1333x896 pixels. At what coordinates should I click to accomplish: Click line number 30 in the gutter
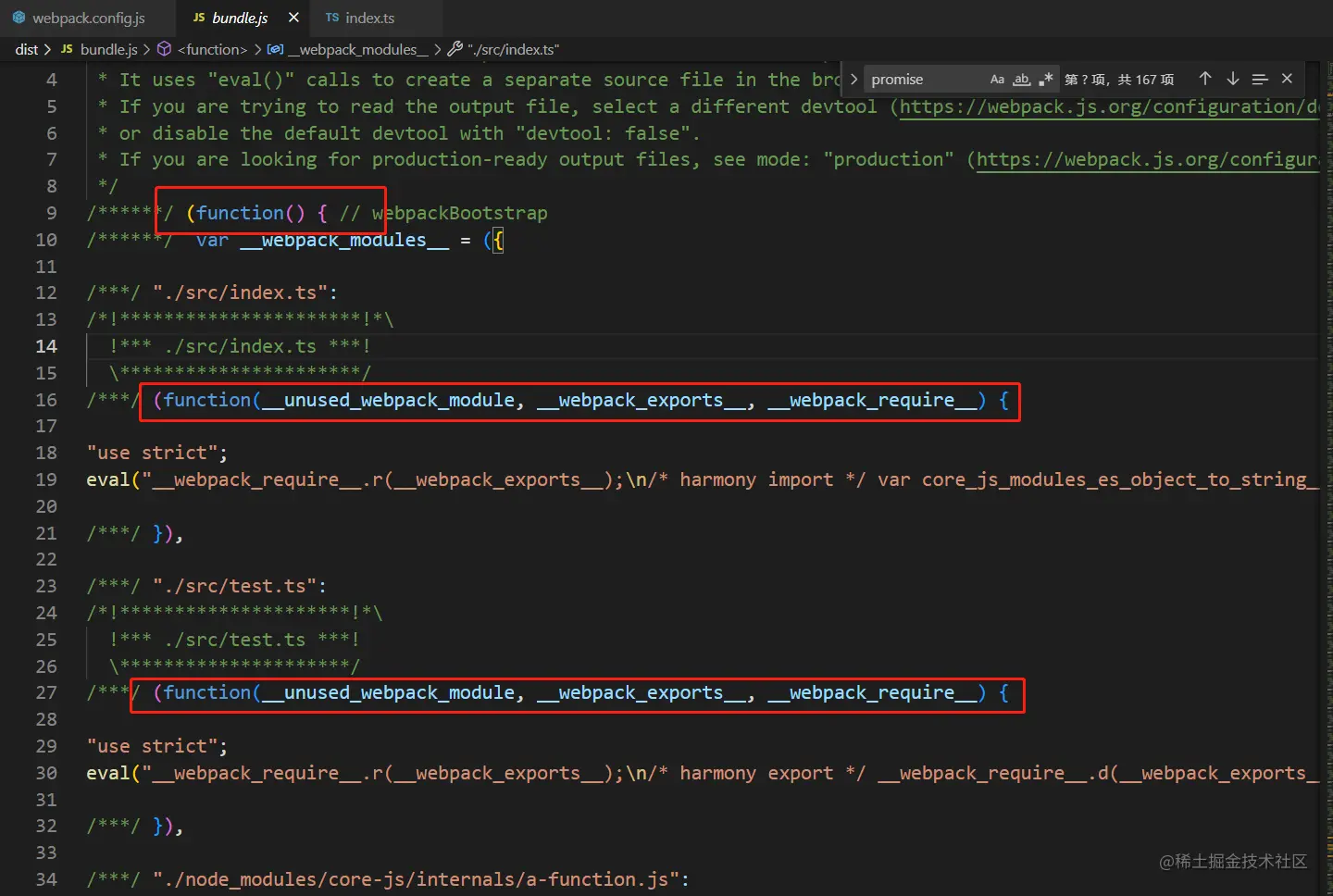tap(46, 773)
